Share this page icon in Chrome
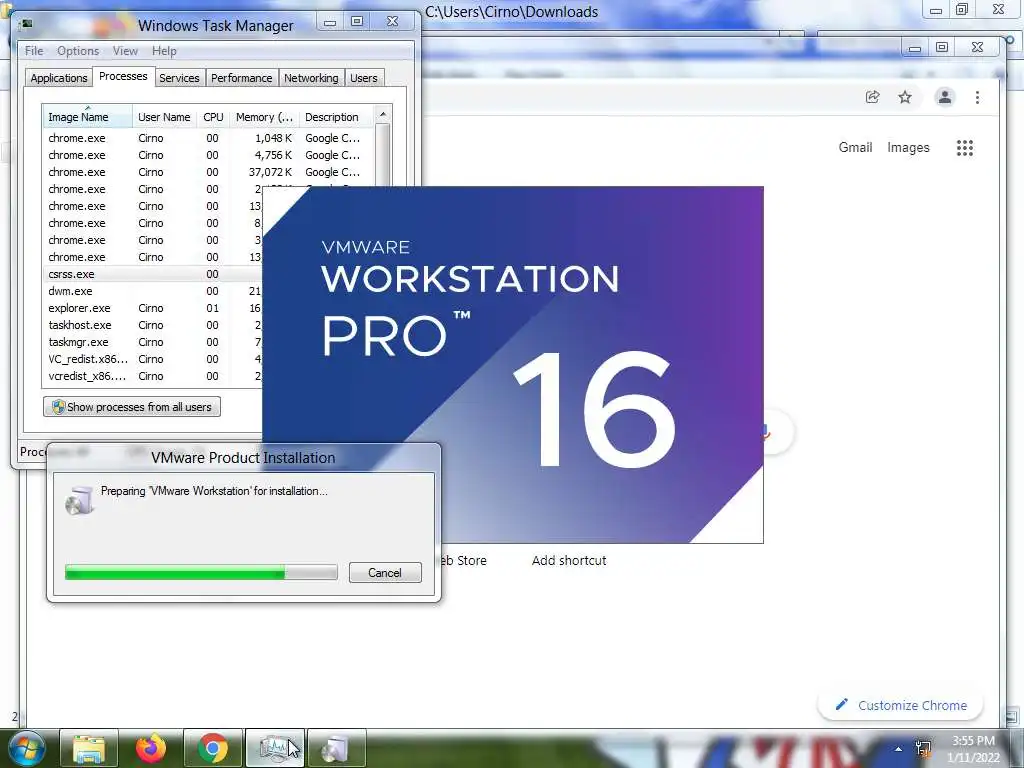This screenshot has width=1024, height=768. (x=872, y=97)
